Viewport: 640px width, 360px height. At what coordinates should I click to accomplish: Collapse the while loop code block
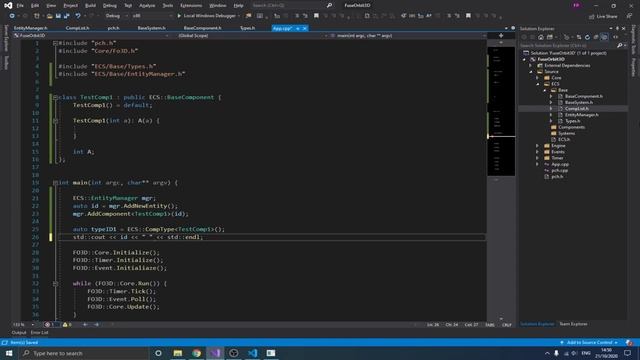point(55,284)
